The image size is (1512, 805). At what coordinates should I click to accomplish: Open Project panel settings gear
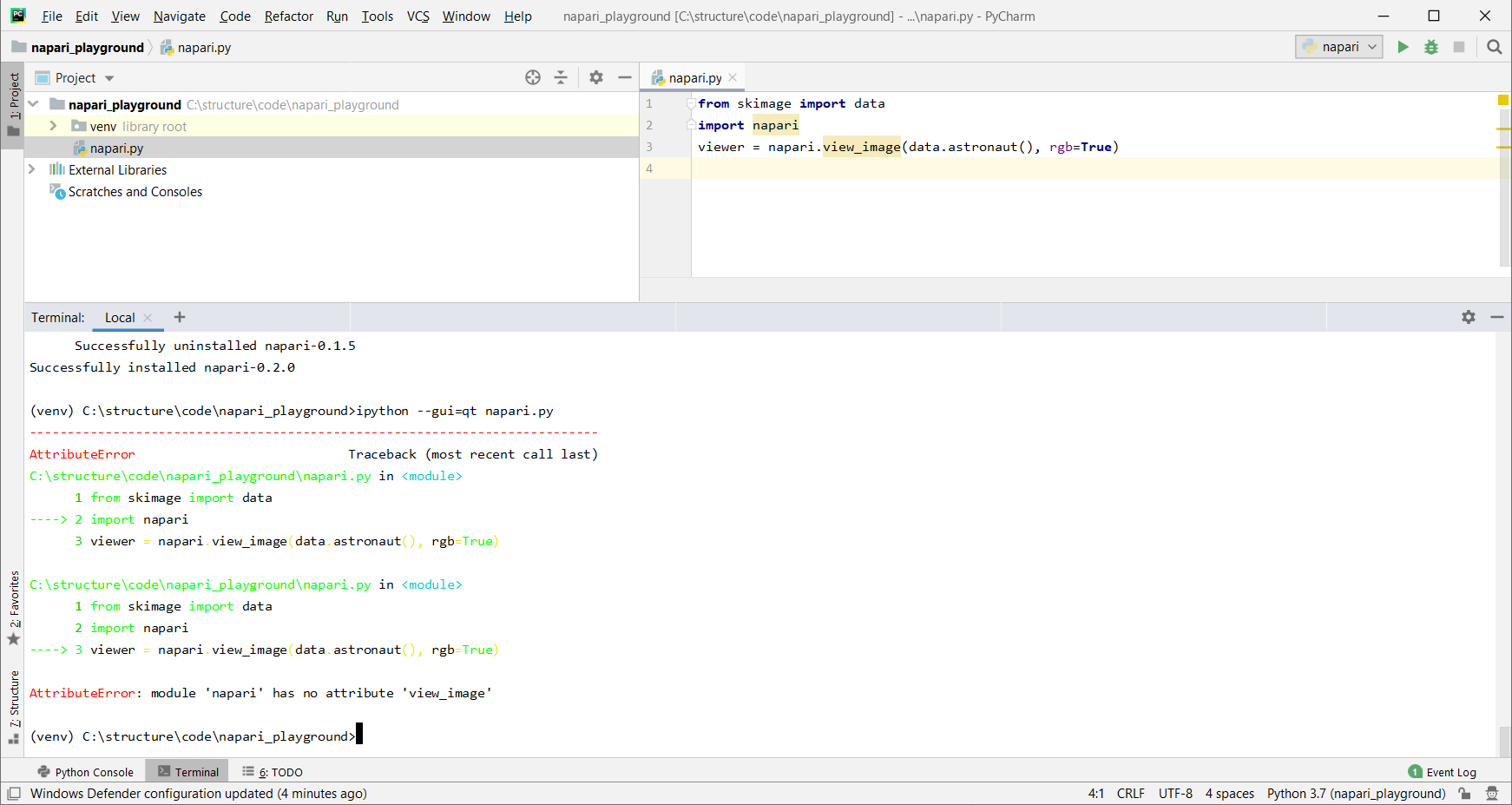tap(596, 77)
